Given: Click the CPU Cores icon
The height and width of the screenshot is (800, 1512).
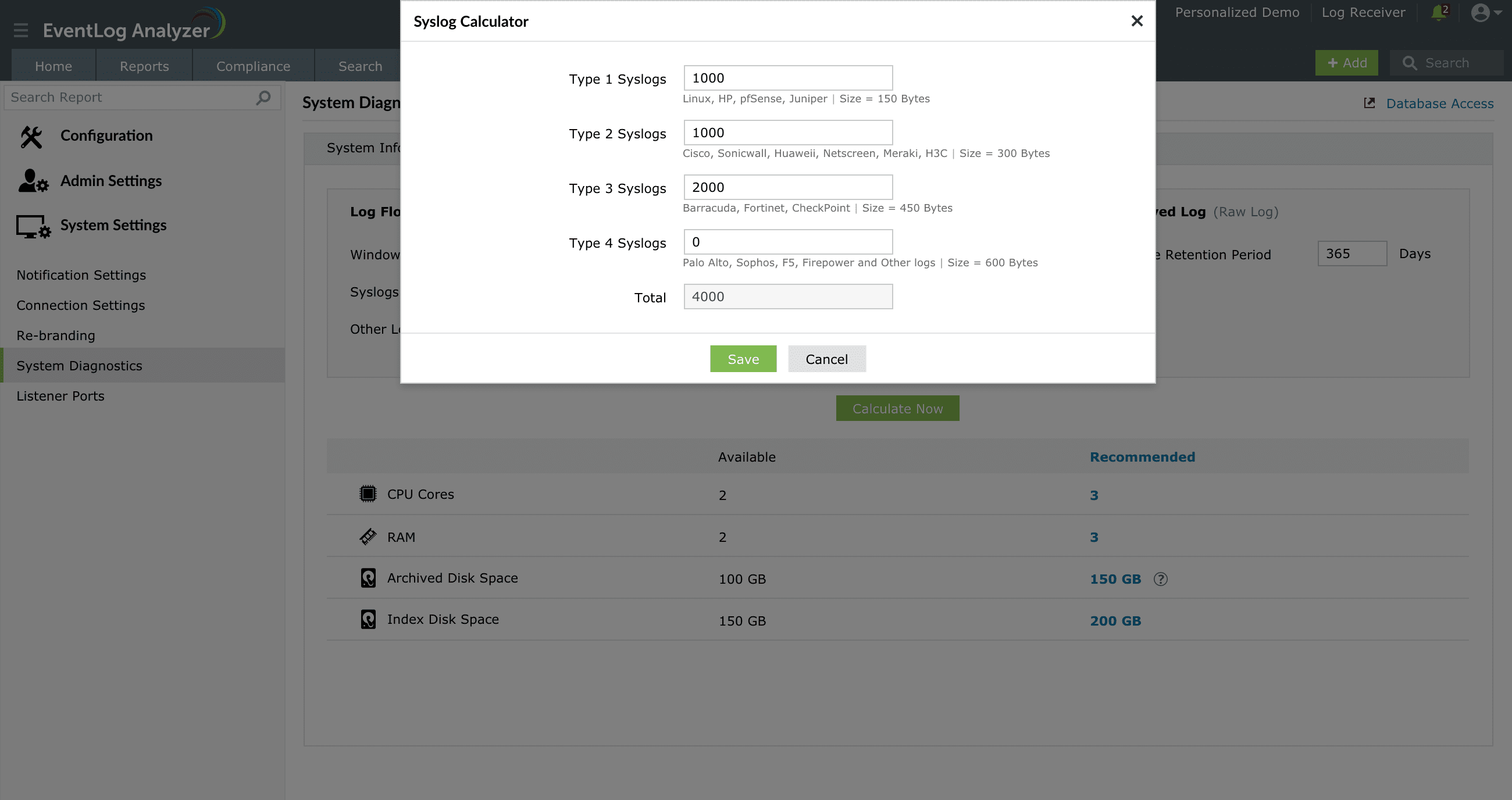Looking at the screenshot, I should pyautogui.click(x=368, y=494).
